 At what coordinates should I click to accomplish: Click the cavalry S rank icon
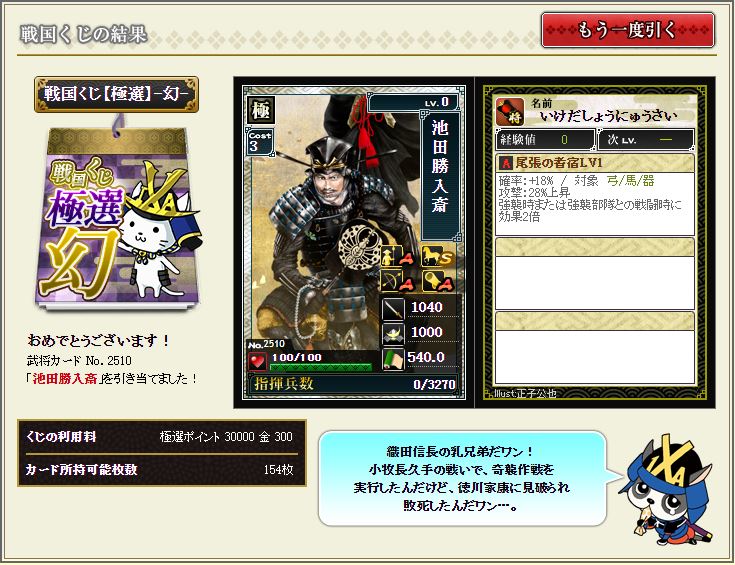pyautogui.click(x=437, y=256)
